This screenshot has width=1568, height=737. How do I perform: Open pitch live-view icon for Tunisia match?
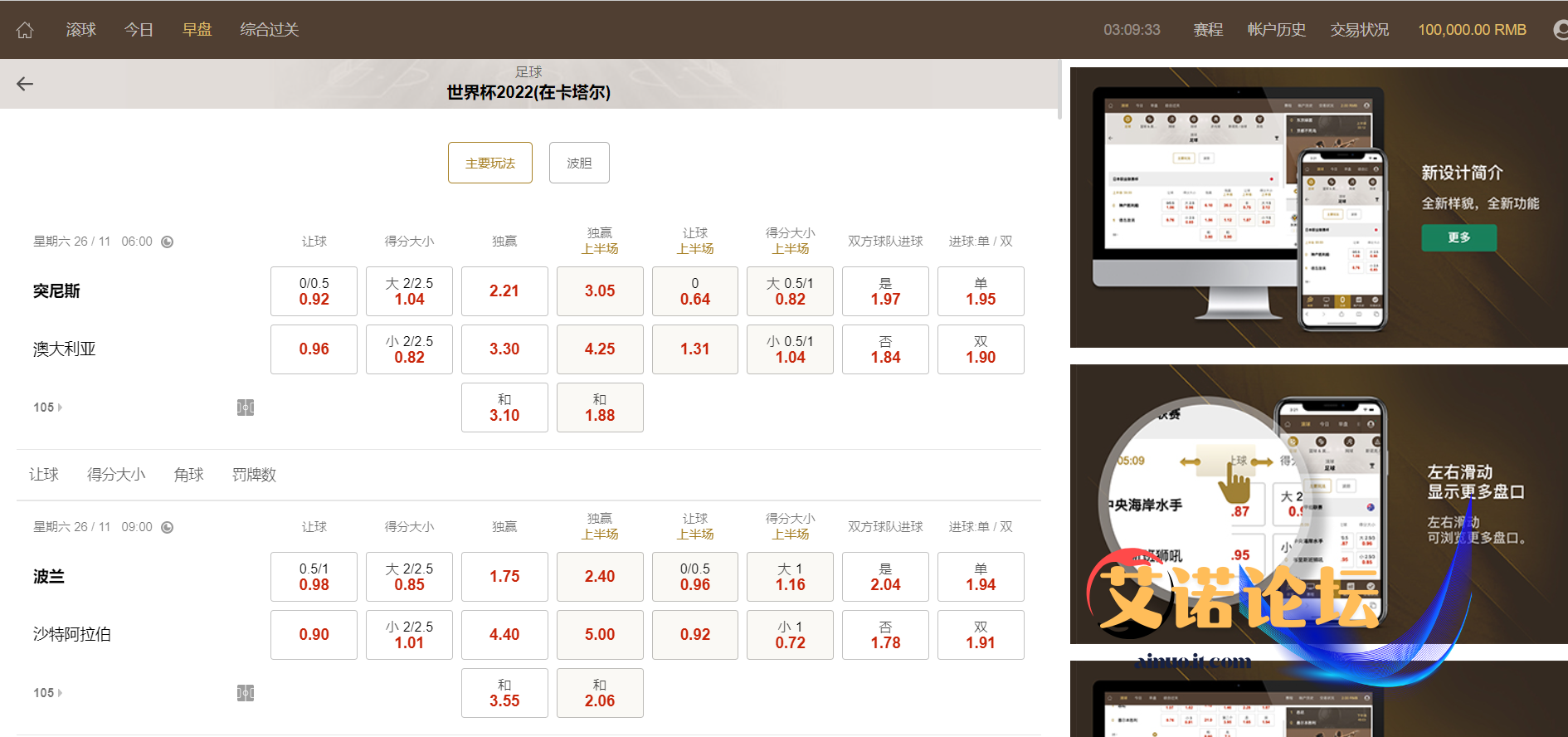click(246, 408)
